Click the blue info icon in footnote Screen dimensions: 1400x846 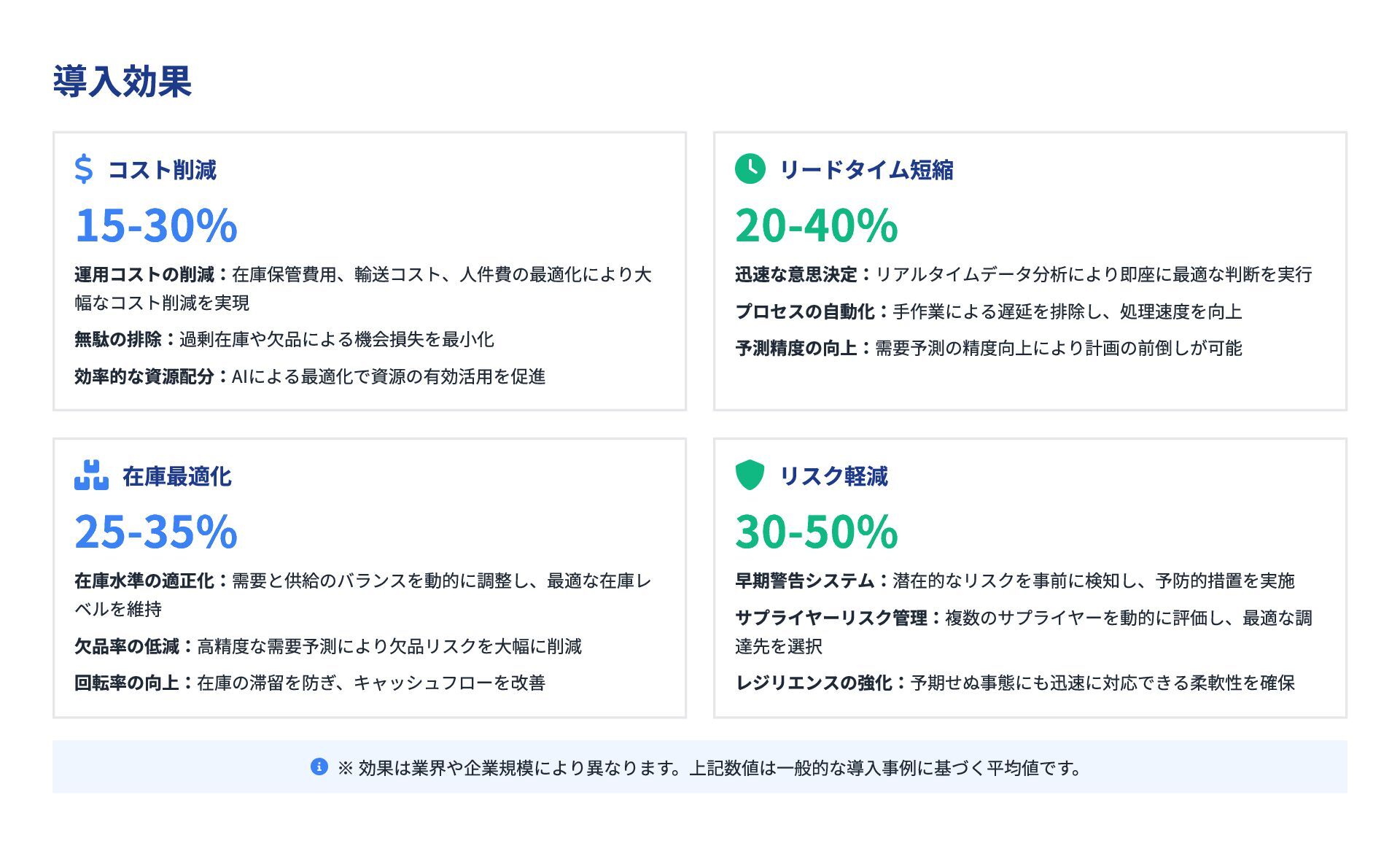coord(319,767)
